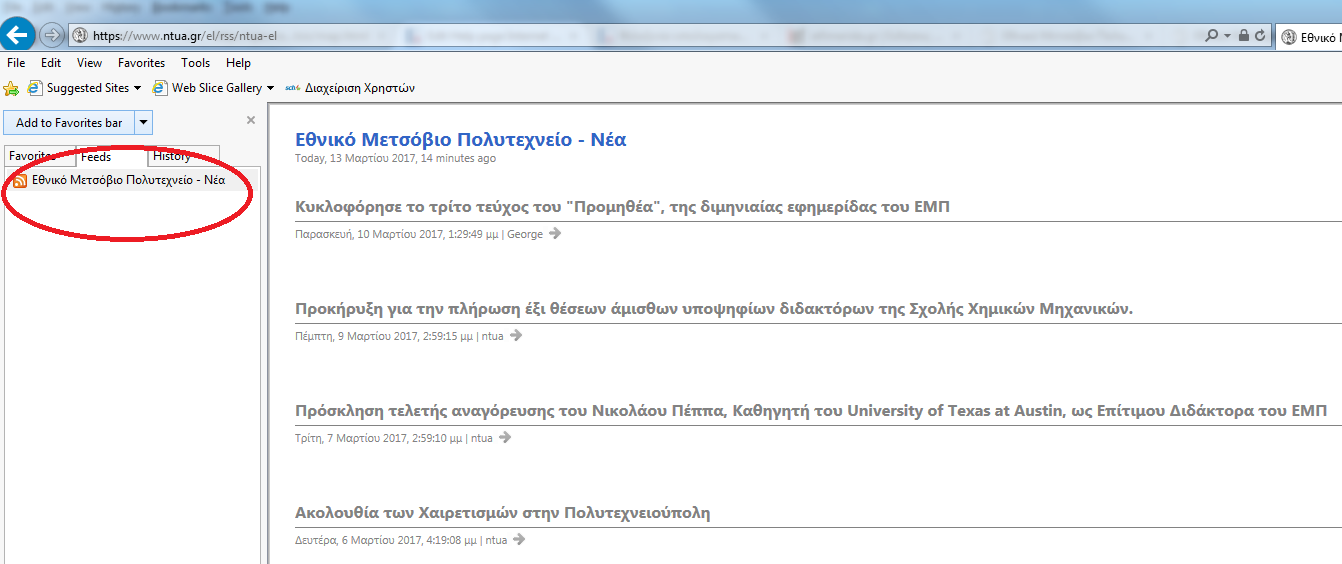This screenshot has height=564, width=1342.
Task: Click the orange RSS feed icon
Action: pyautogui.click(x=20, y=181)
